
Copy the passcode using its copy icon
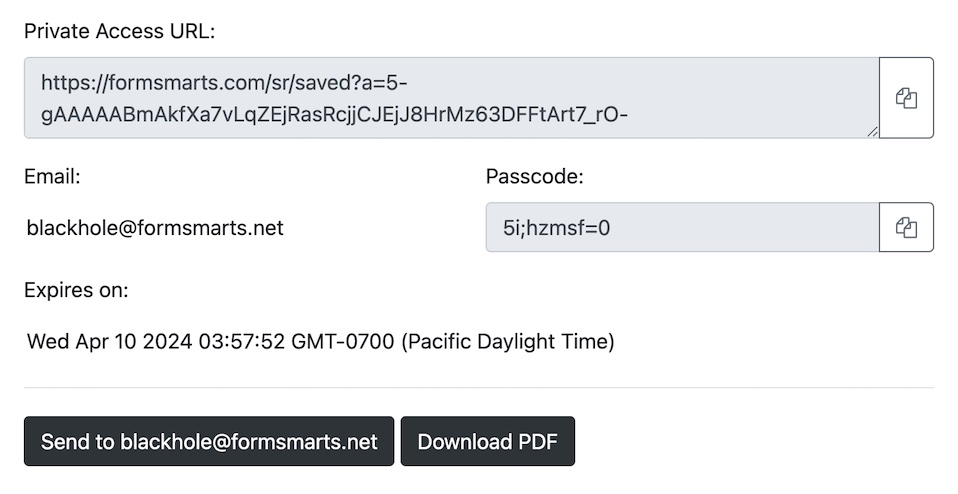(906, 227)
